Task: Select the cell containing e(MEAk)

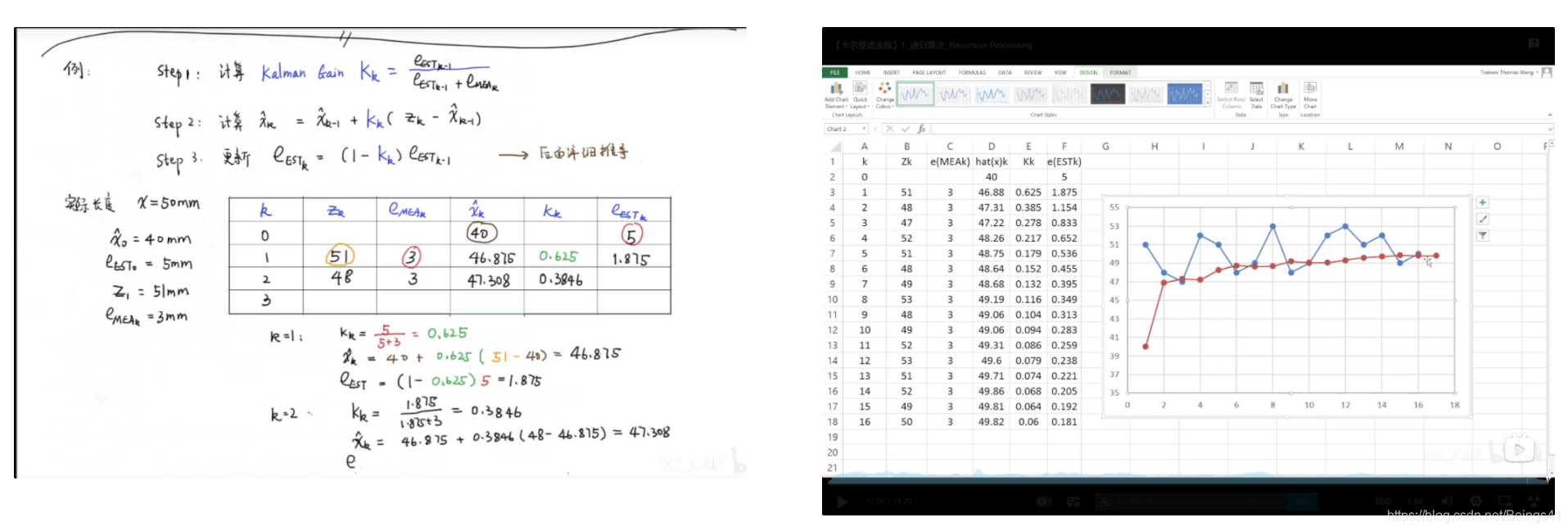Action: point(950,161)
